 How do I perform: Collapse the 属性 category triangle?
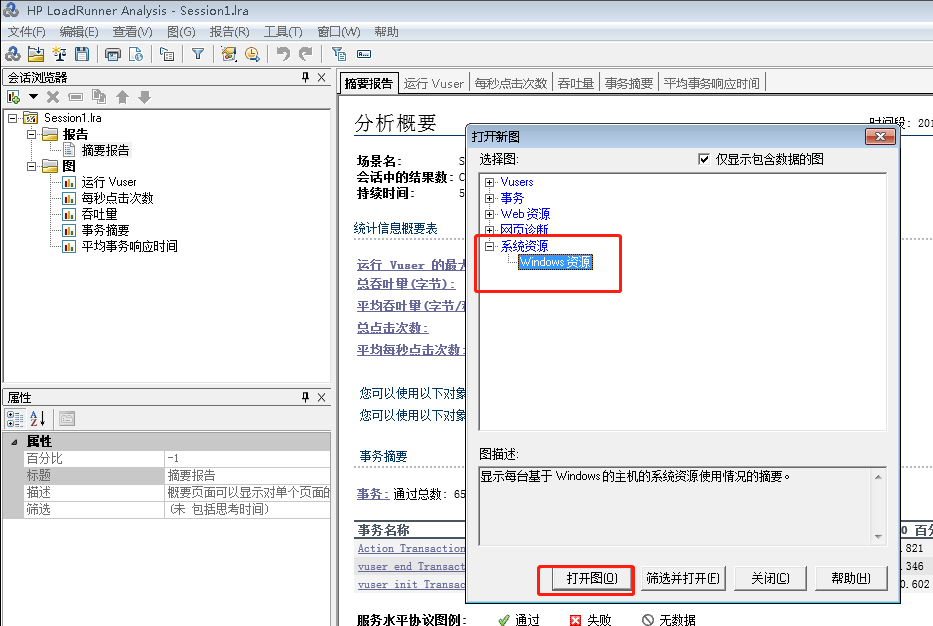pos(13,442)
